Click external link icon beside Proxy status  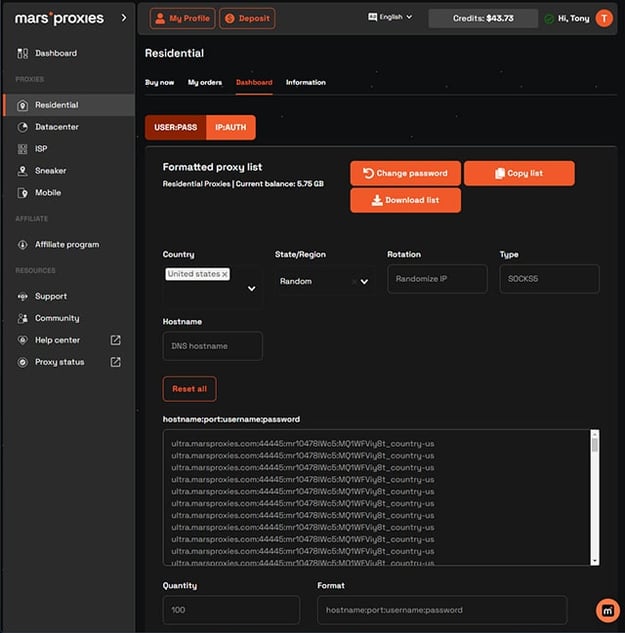(115, 362)
